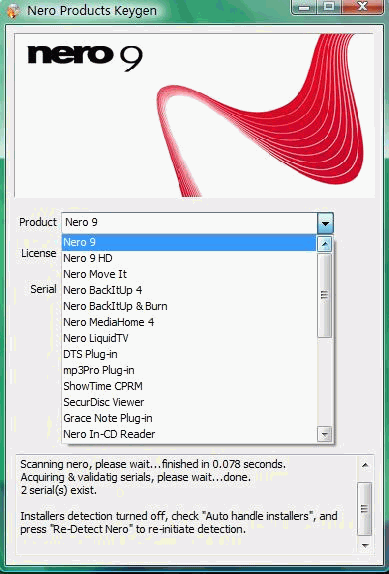Click the 'Acquiring & validatig serials' log line
Screen dimensions: 389x574
(136, 477)
